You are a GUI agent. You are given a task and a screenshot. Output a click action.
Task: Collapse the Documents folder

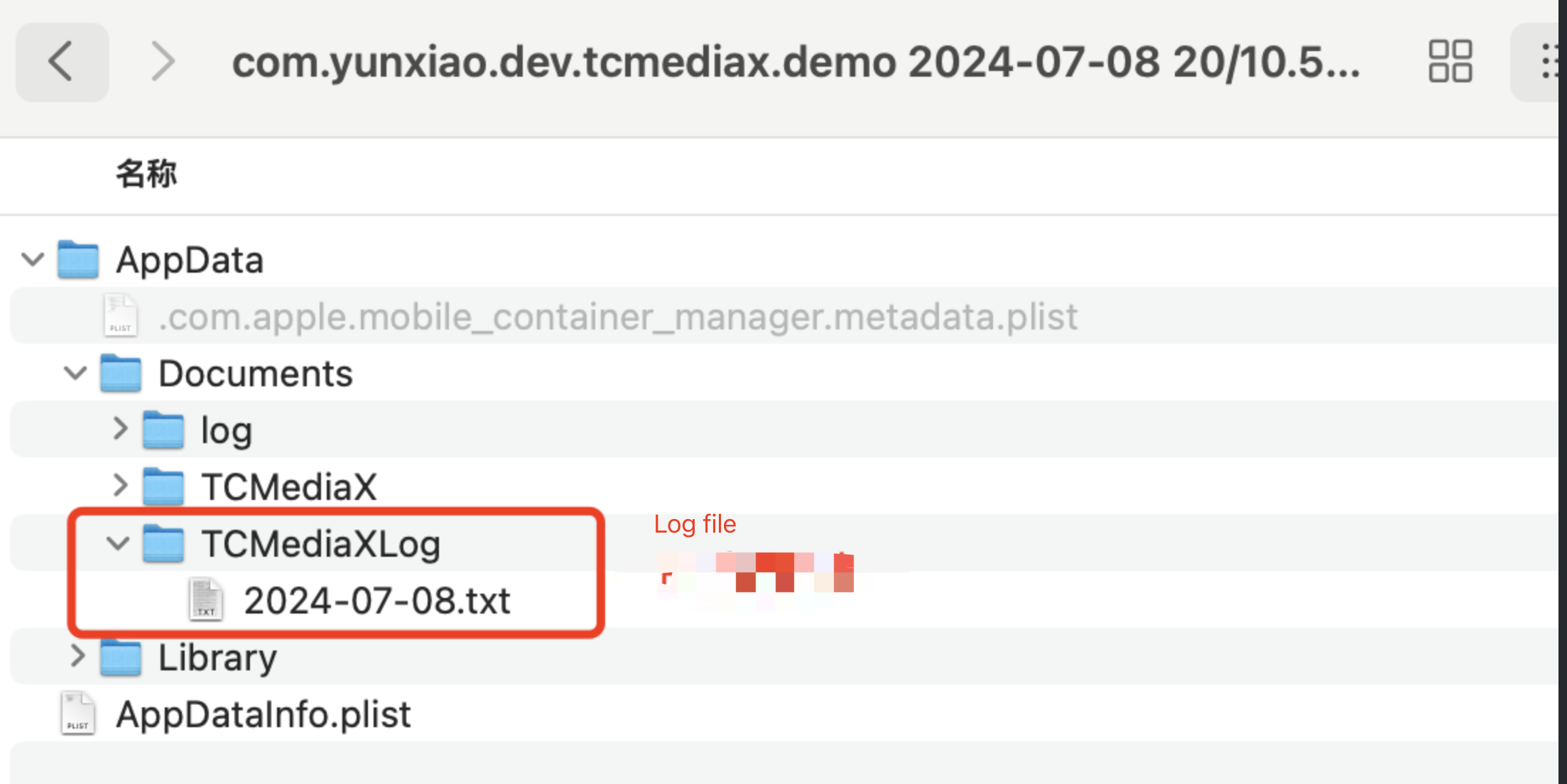75,373
